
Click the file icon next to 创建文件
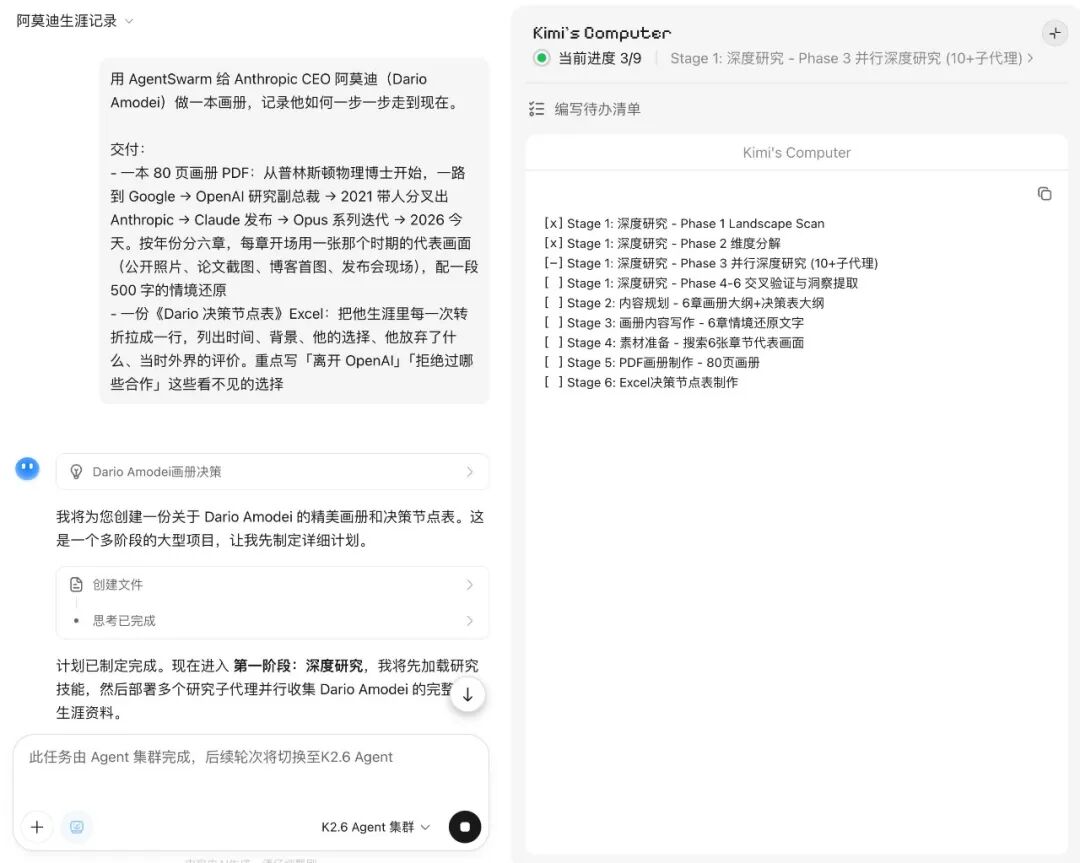(x=76, y=585)
